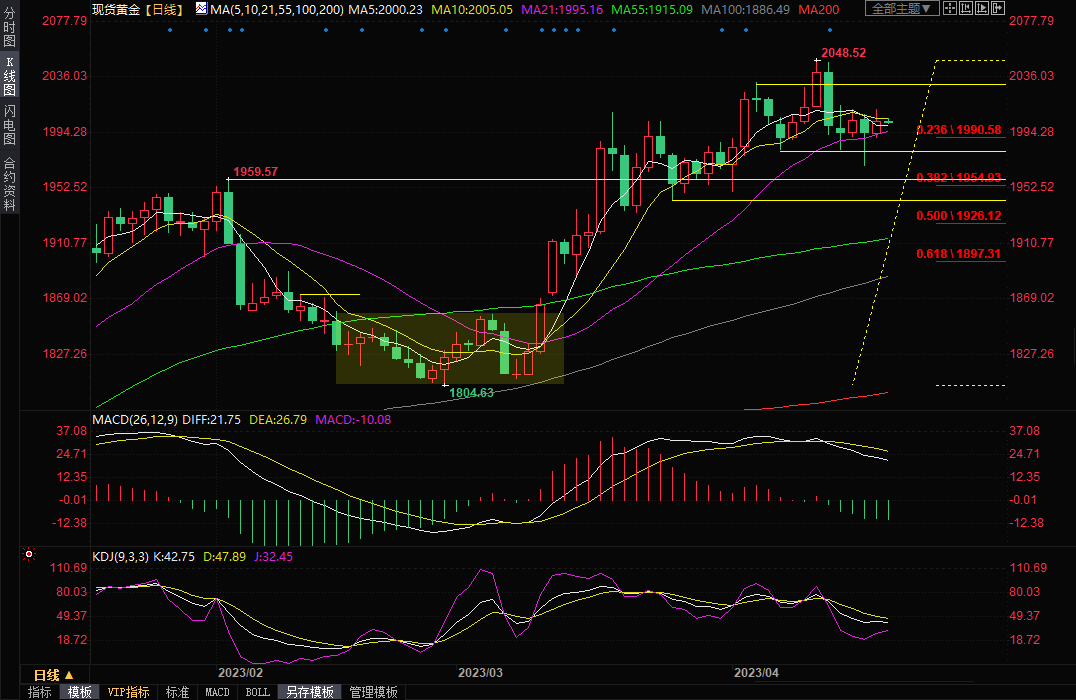Screen dimensions: 1076x700
Task: Apply the BOLL template
Action: [257, 692]
